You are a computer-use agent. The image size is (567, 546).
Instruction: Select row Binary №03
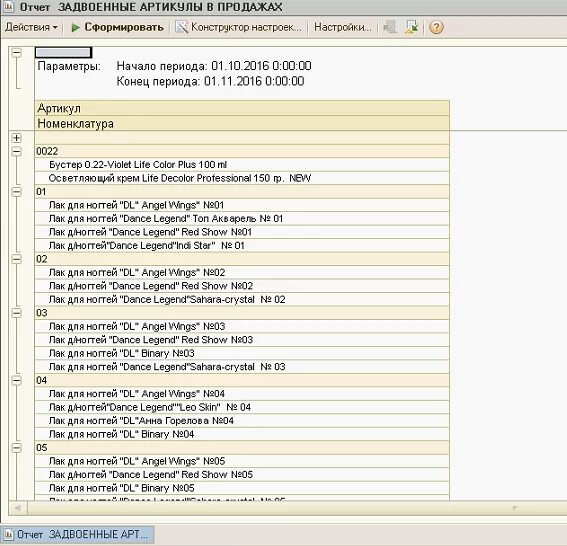242,353
